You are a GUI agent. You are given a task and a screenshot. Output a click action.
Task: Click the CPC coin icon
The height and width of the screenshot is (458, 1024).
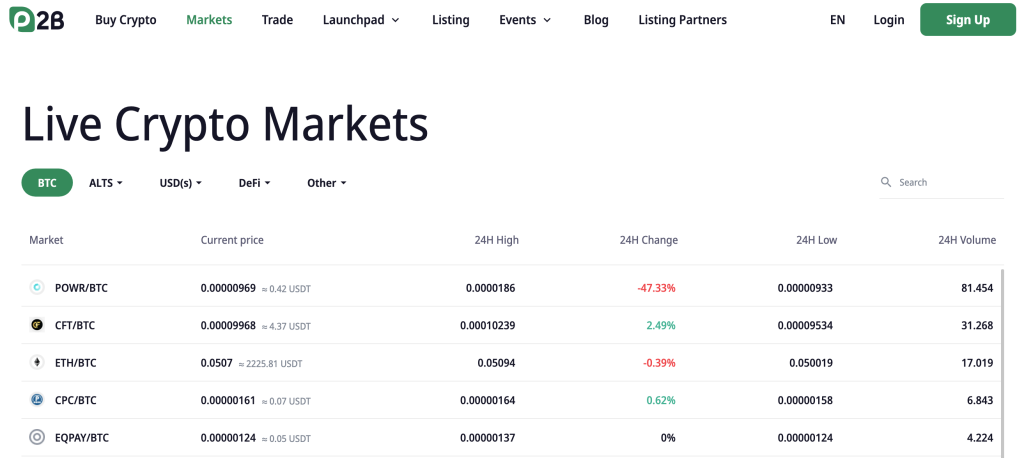[37, 400]
